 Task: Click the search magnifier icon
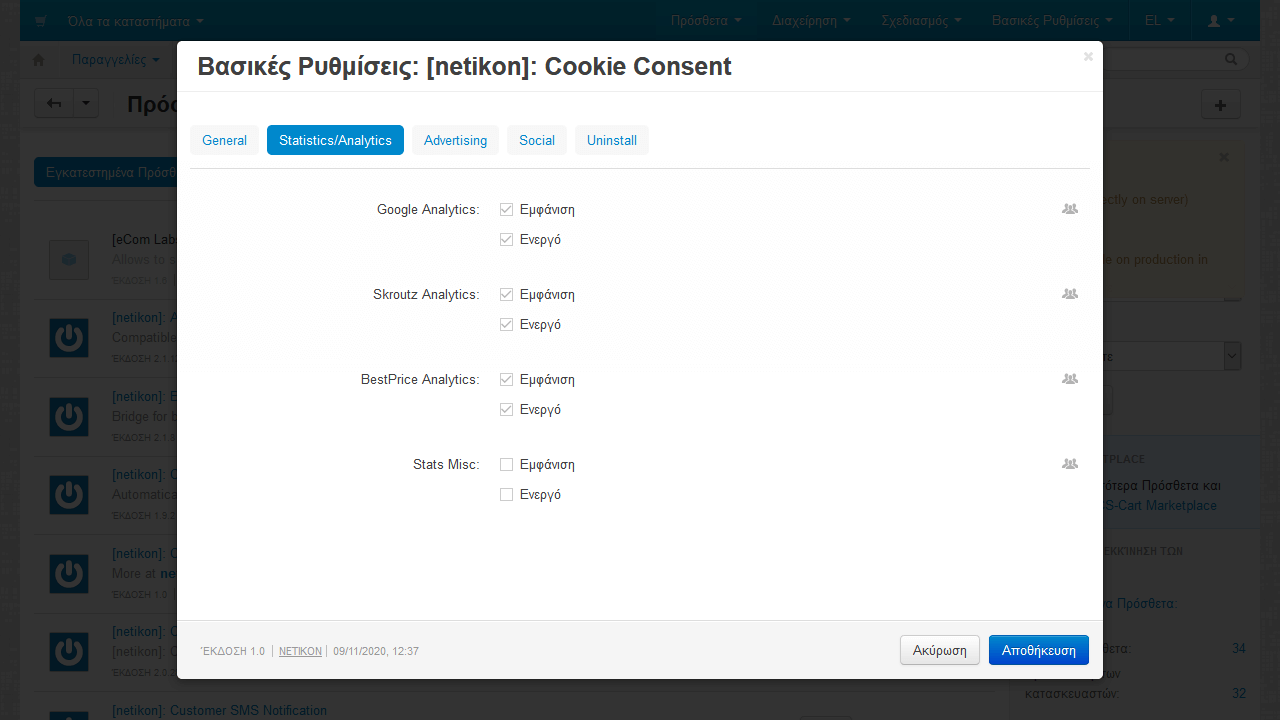coord(1232,60)
